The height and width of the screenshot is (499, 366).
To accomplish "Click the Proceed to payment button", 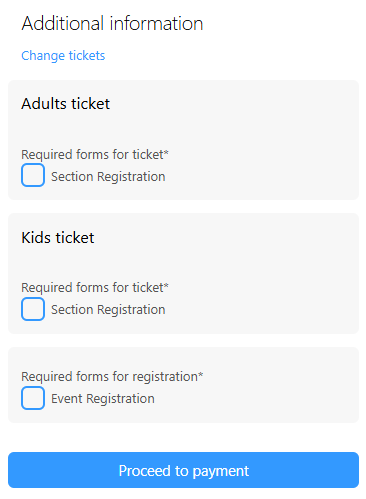I will coord(183,470).
